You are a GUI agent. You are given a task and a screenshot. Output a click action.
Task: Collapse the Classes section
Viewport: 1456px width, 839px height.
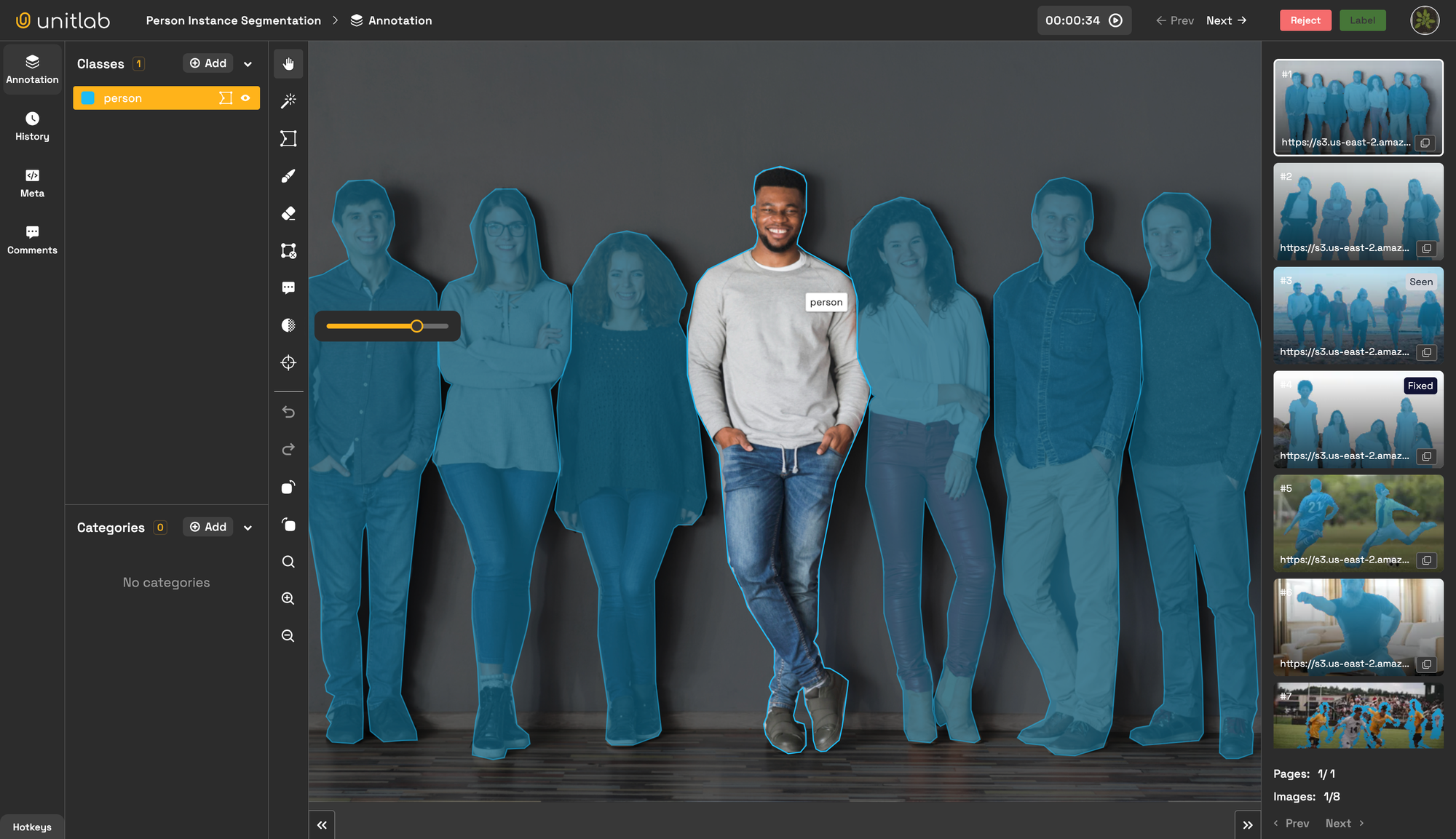coord(248,63)
